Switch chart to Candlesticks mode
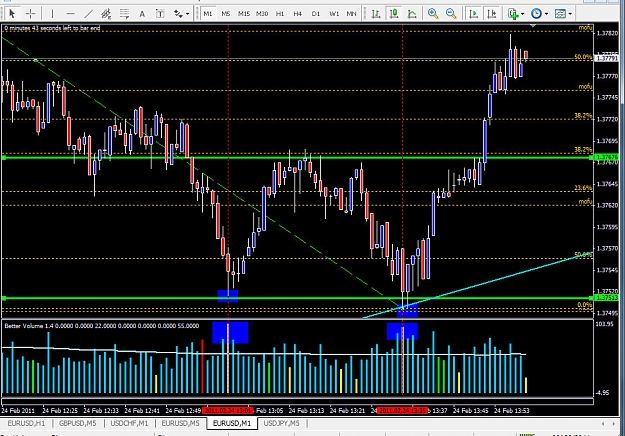 click(394, 14)
